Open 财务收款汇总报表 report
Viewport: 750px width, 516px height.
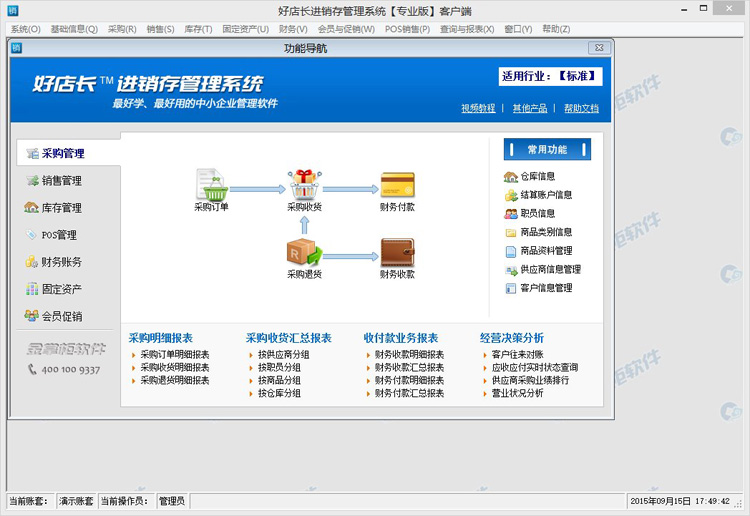[x=409, y=367]
